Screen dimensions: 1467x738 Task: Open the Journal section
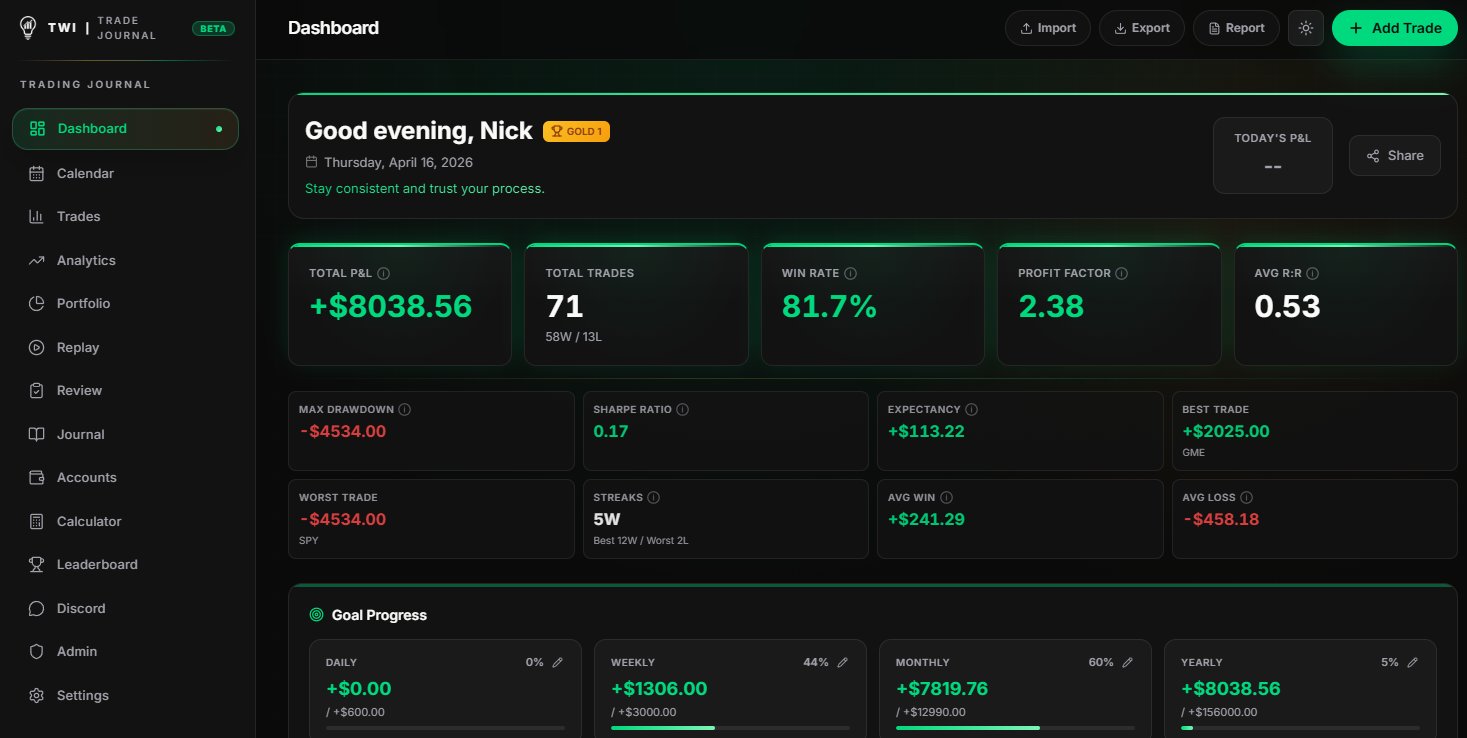(80, 434)
